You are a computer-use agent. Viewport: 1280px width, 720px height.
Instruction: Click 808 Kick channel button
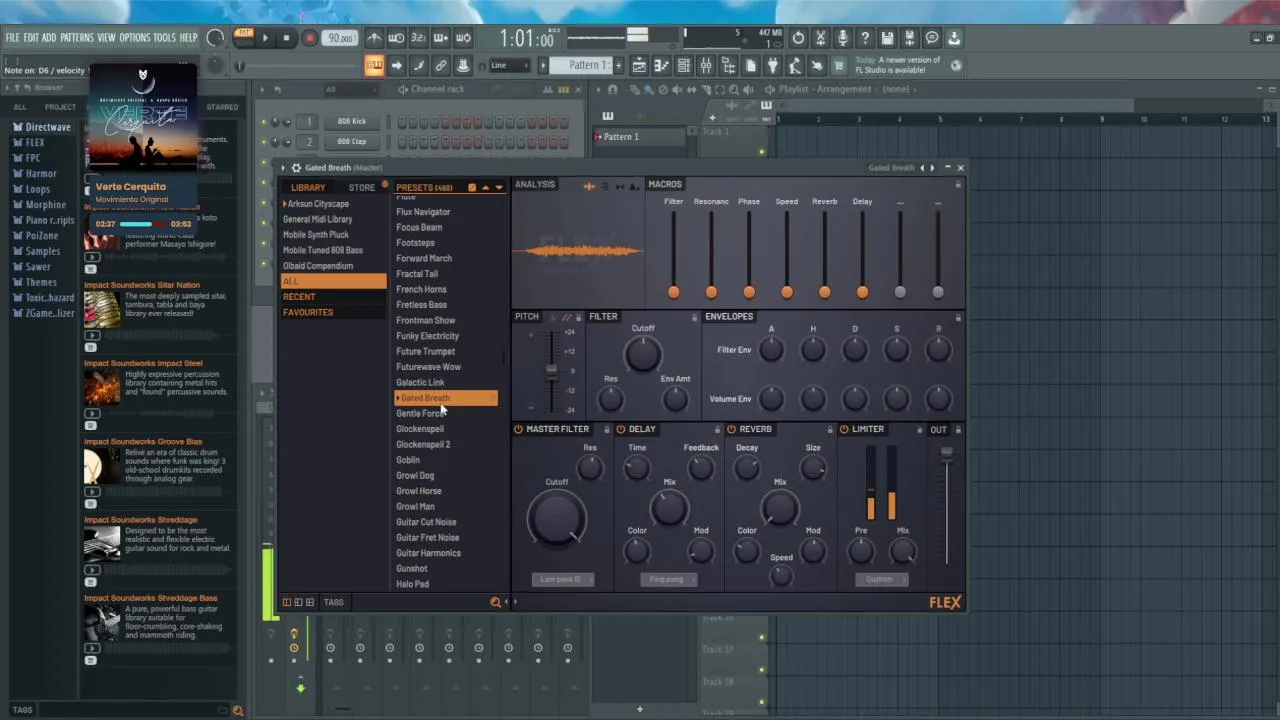[352, 121]
